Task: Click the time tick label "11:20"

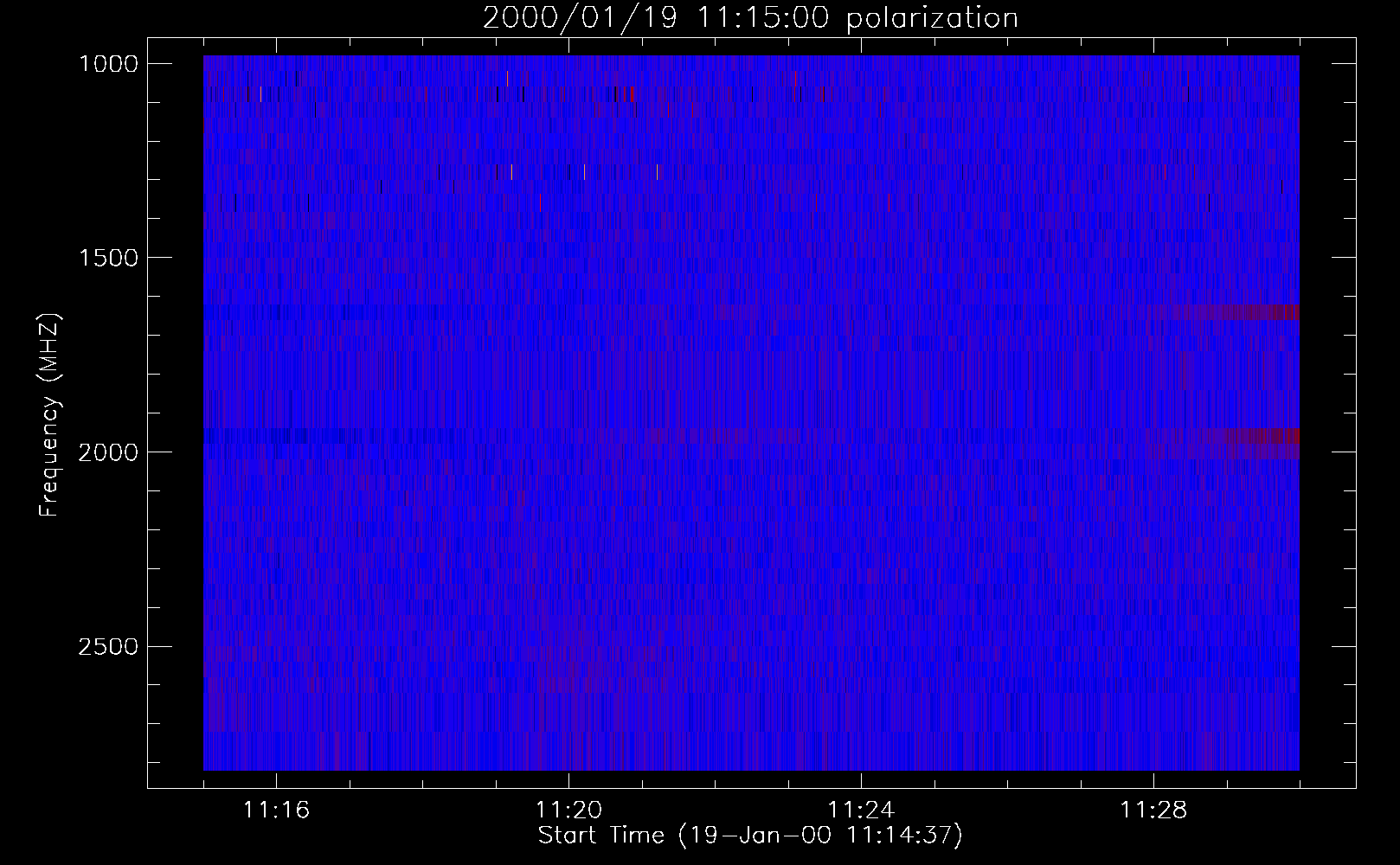Action: coord(568,811)
